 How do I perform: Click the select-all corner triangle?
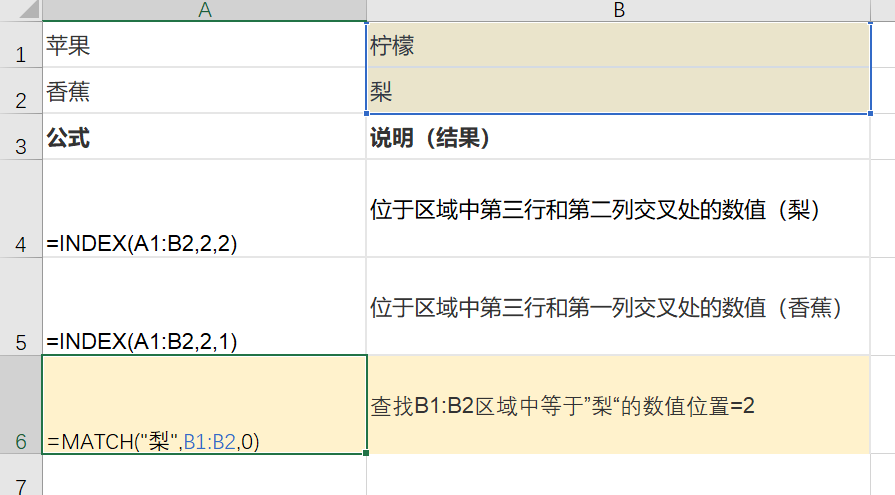(20, 10)
